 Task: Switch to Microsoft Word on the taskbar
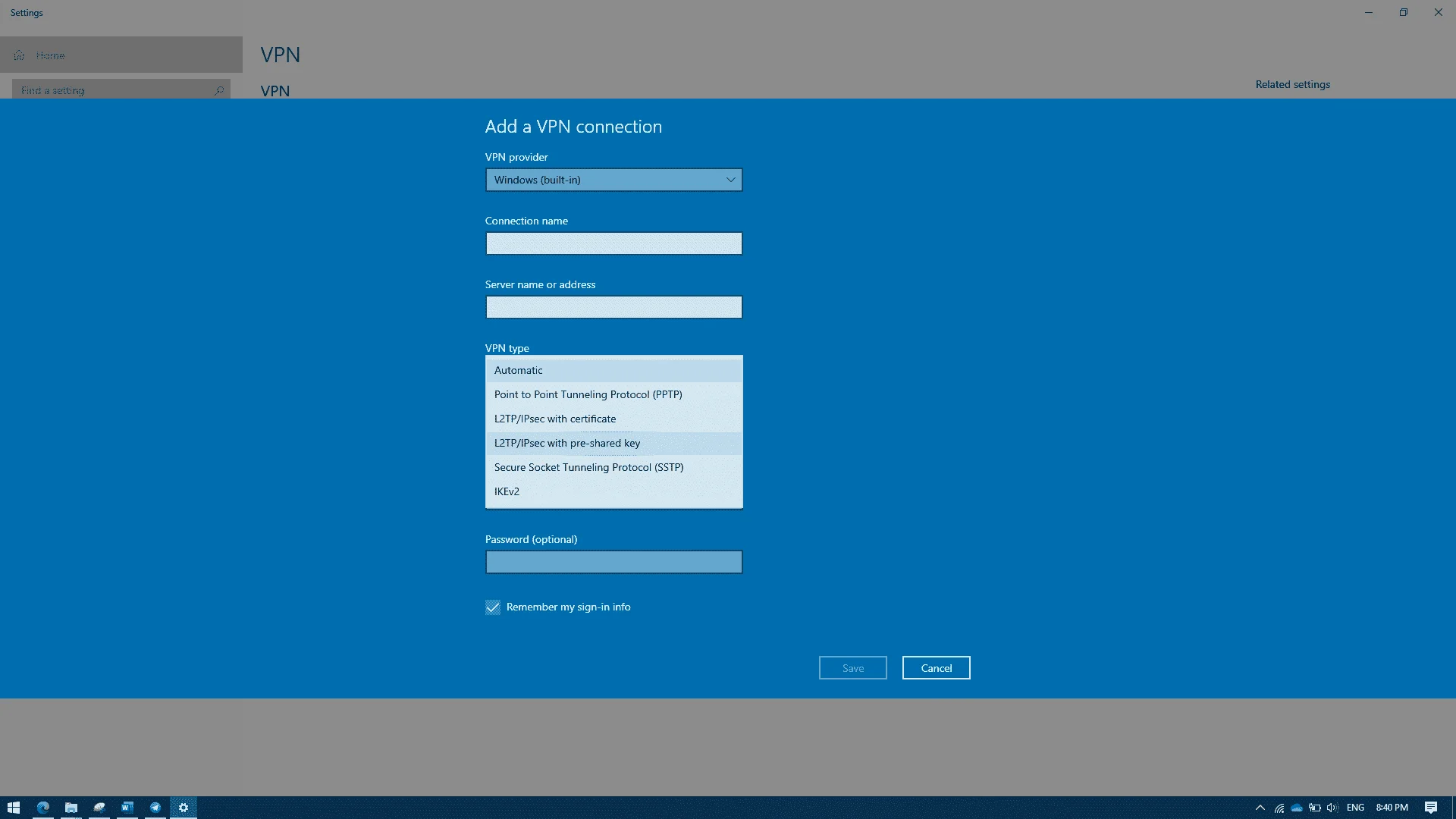[x=127, y=808]
